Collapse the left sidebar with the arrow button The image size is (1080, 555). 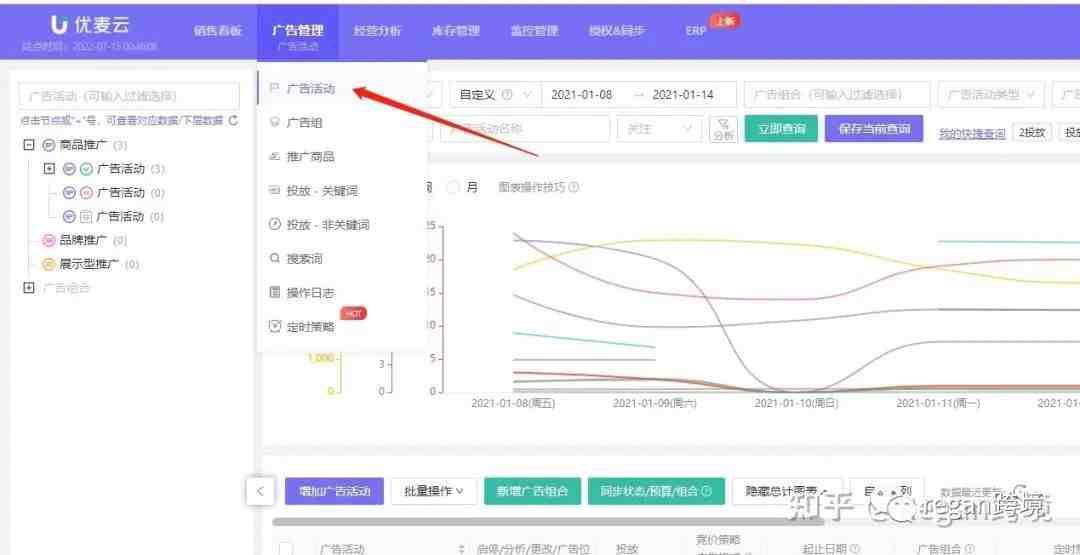tap(260, 491)
